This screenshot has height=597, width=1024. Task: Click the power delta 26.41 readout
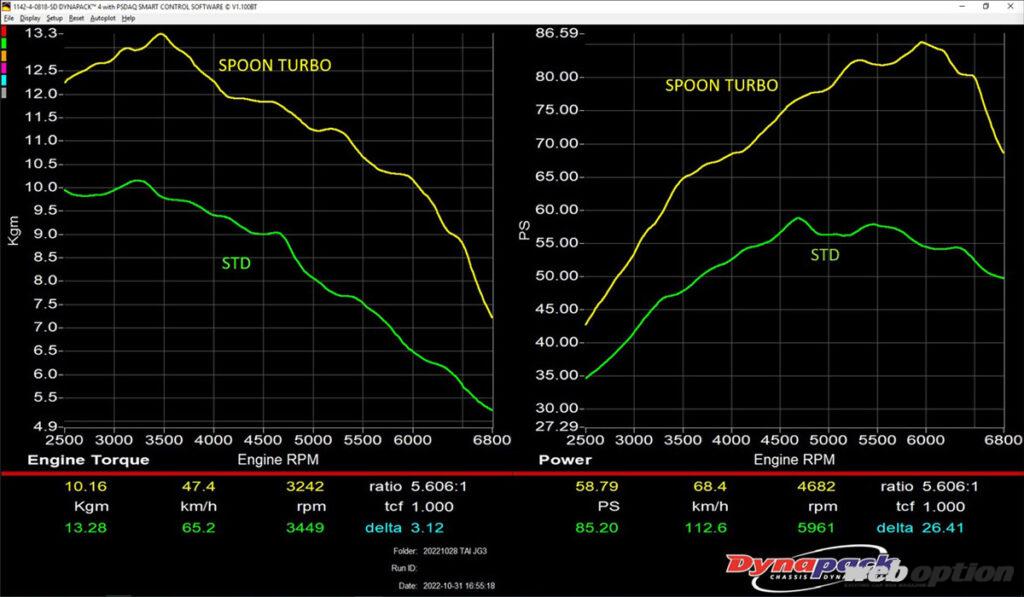click(920, 528)
